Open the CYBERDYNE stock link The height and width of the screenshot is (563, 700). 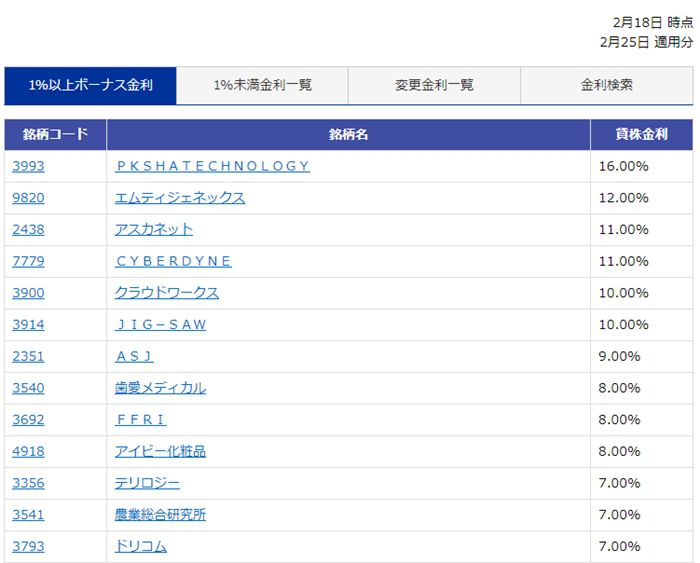pos(173,262)
